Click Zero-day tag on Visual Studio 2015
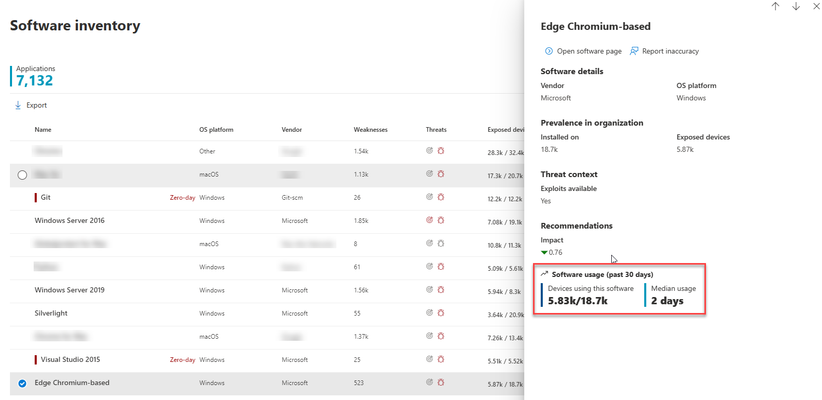822x400 pixels. (x=182, y=360)
